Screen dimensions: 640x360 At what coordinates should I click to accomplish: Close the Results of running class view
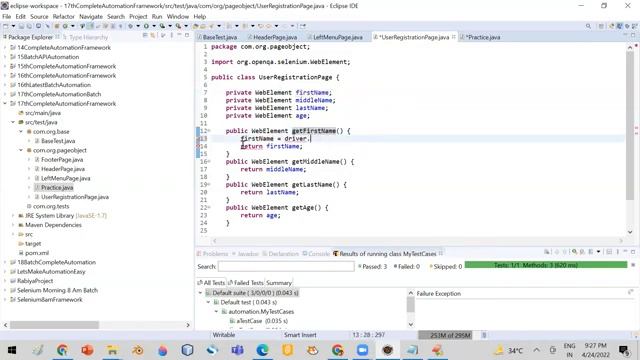(441, 253)
